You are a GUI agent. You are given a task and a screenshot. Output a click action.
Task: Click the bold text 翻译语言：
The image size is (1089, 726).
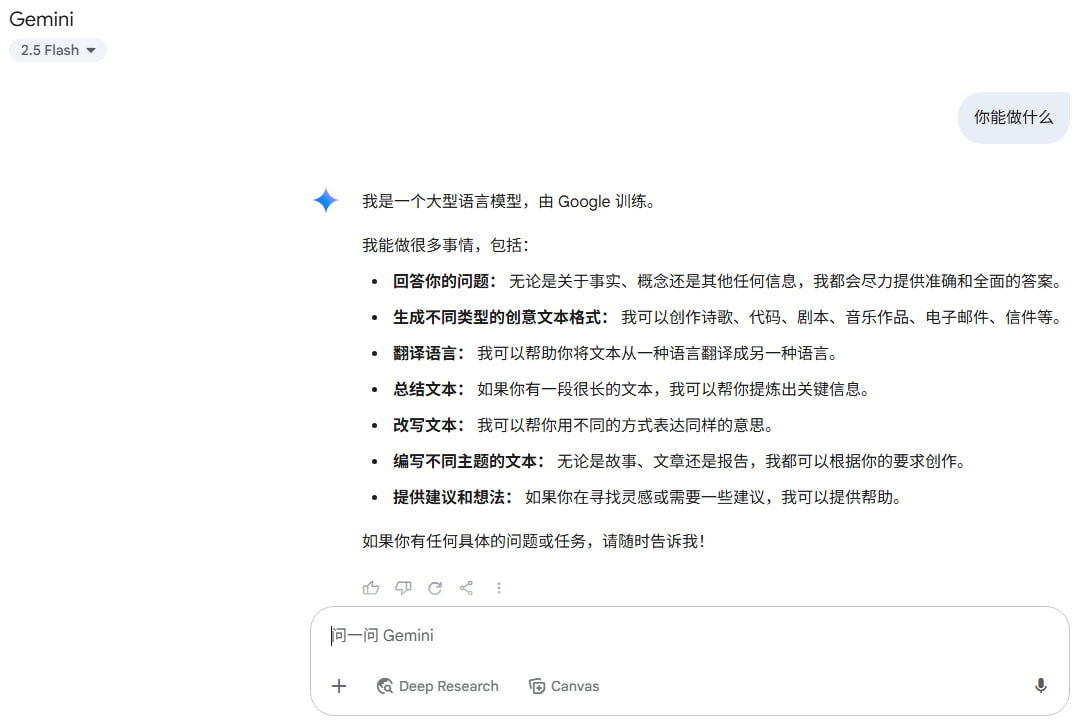click(x=429, y=353)
